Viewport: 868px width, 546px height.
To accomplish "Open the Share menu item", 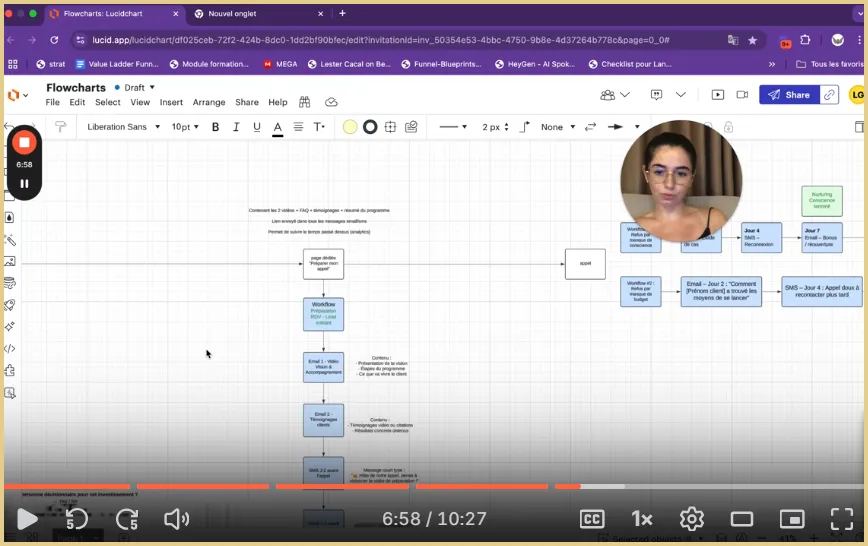I will click(247, 102).
